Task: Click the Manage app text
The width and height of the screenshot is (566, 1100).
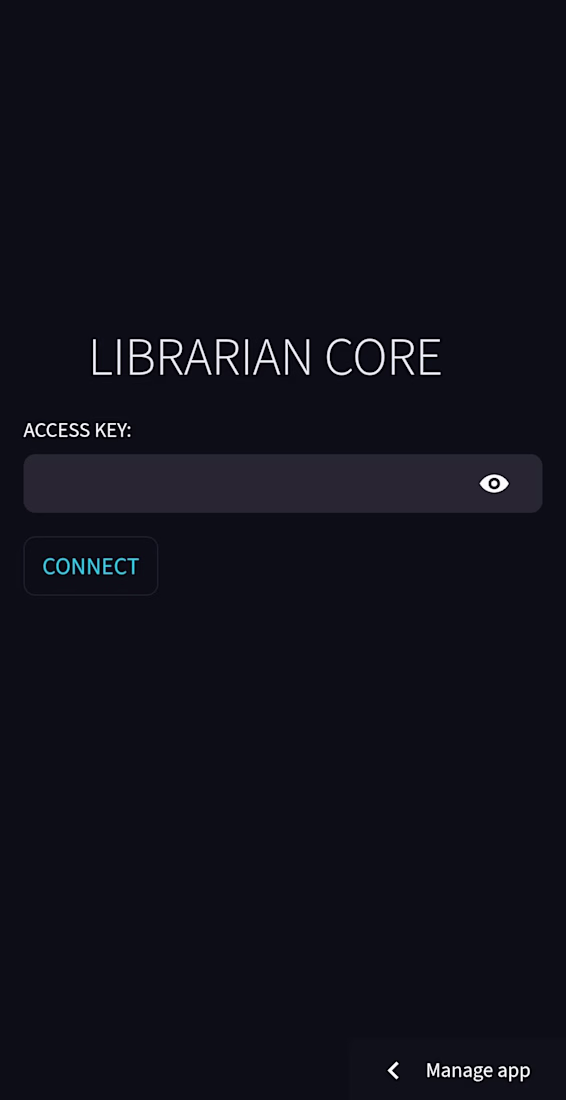Action: [x=478, y=1071]
